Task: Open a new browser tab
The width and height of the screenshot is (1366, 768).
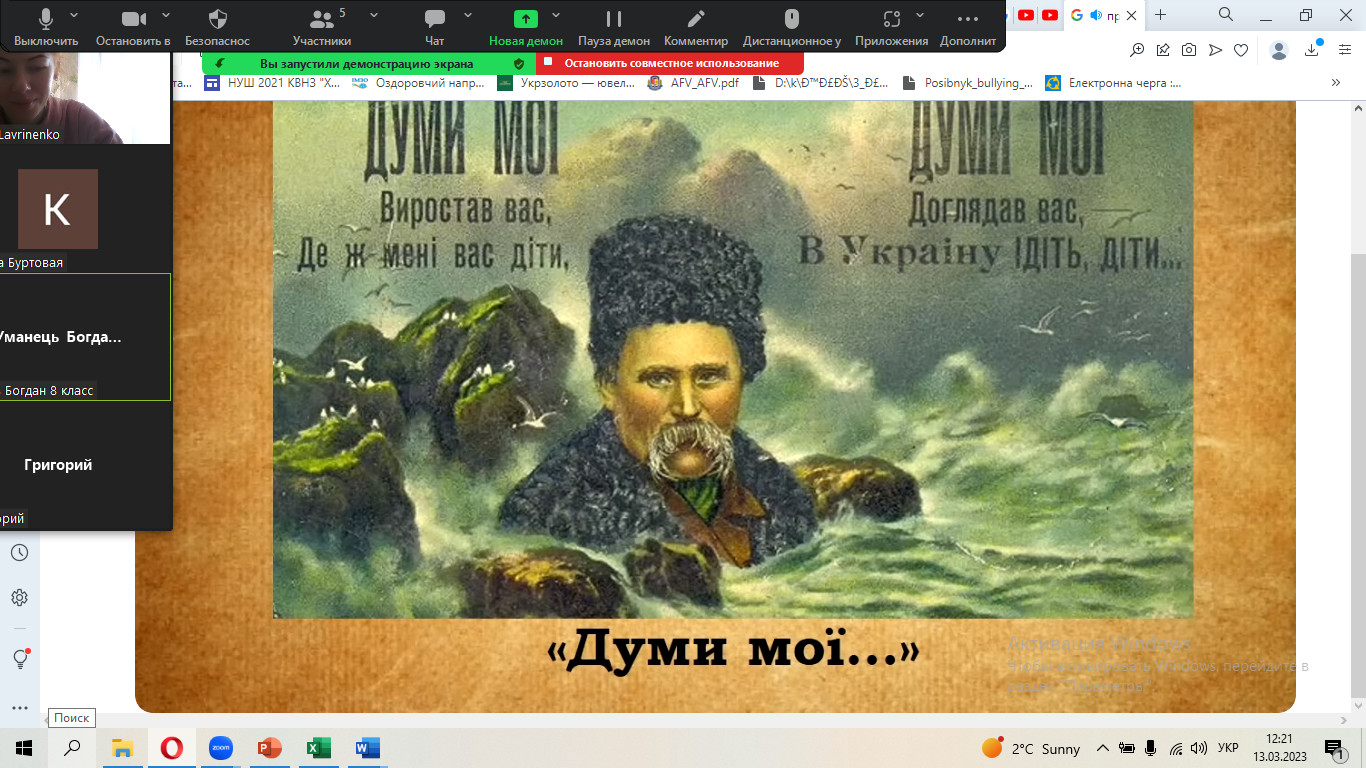Action: [1160, 15]
